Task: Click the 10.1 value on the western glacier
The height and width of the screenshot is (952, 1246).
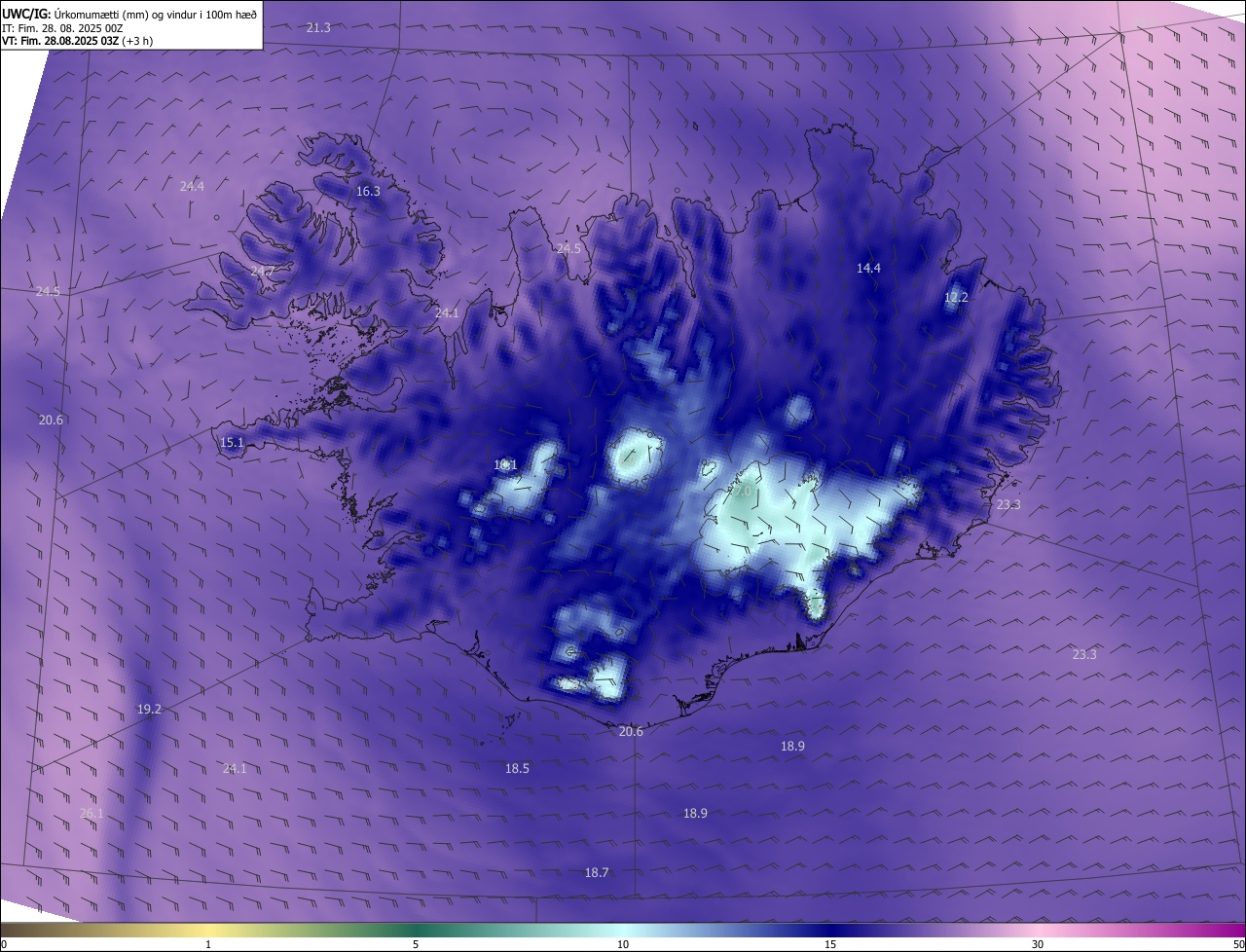Action: [x=505, y=464]
